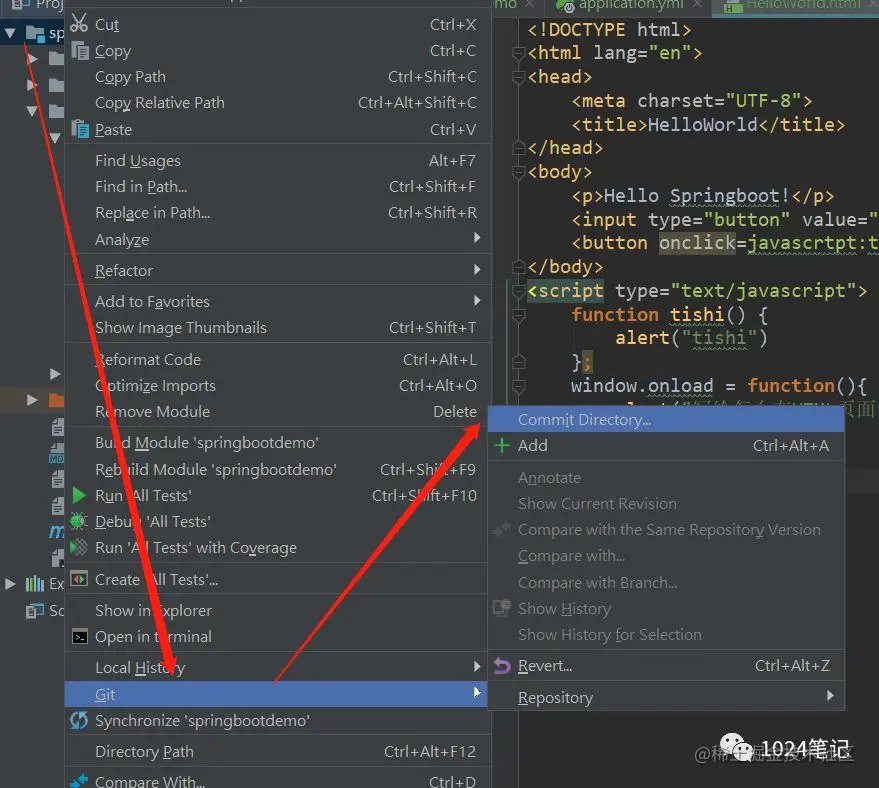This screenshot has width=879, height=788.
Task: Click the Open in terminal icon
Action: (x=80, y=637)
